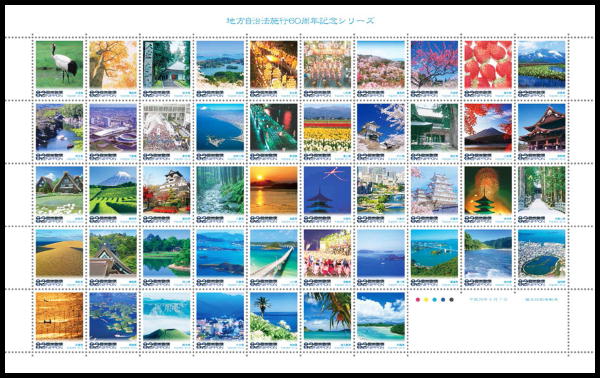Click the long bridge over turquoise sea stamp
Screen dimensions: 600x378
coord(274,257)
